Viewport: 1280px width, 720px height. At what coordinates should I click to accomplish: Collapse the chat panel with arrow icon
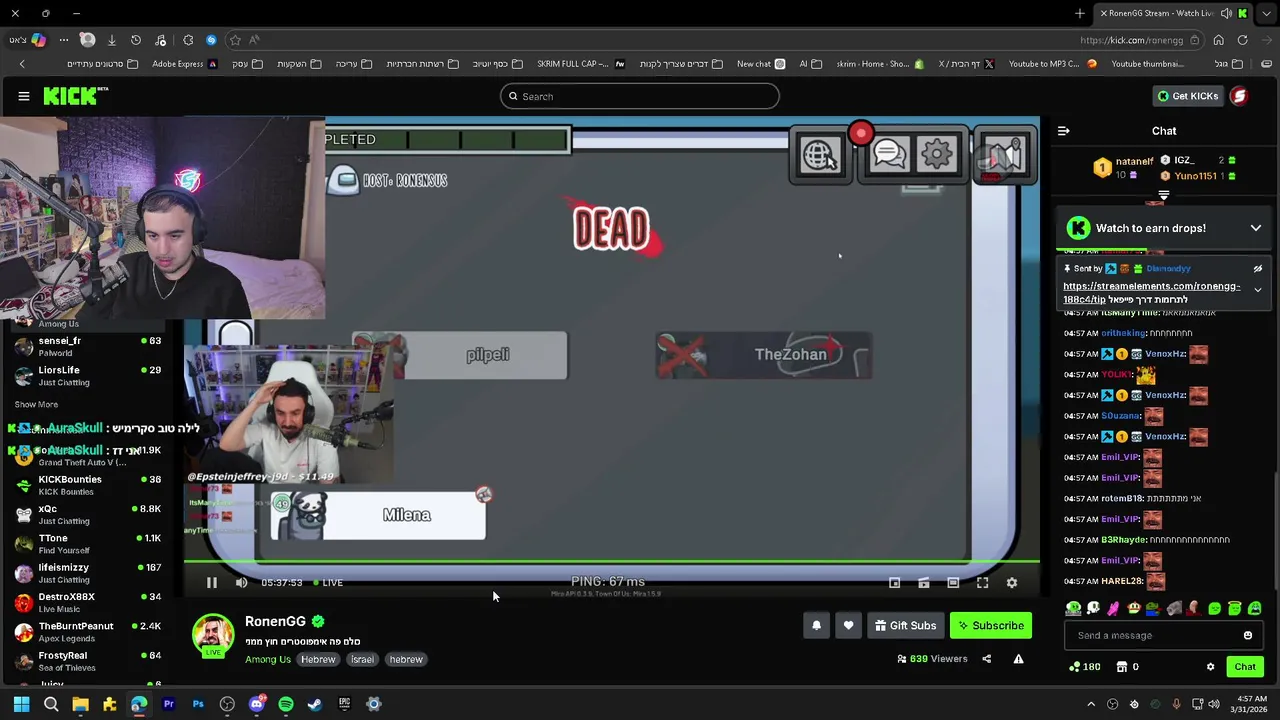coord(1063,131)
